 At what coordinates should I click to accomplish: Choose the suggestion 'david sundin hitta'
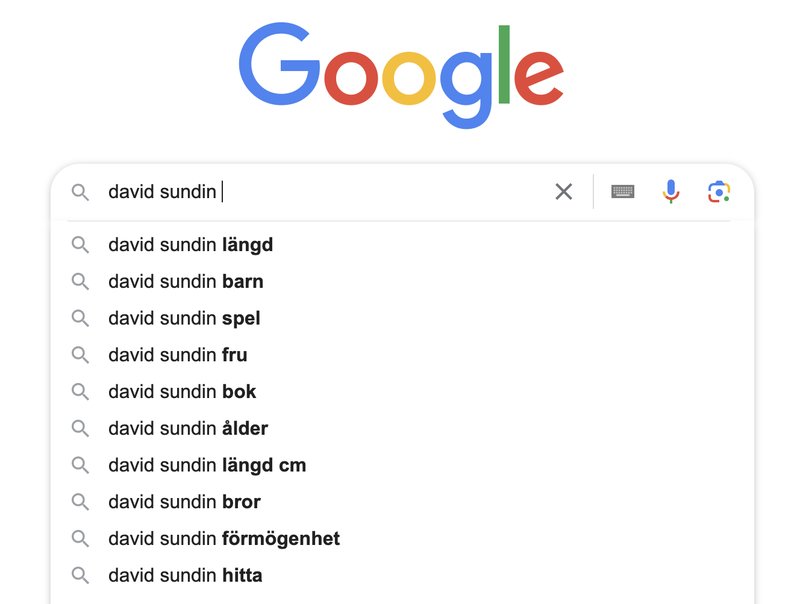tap(402, 575)
